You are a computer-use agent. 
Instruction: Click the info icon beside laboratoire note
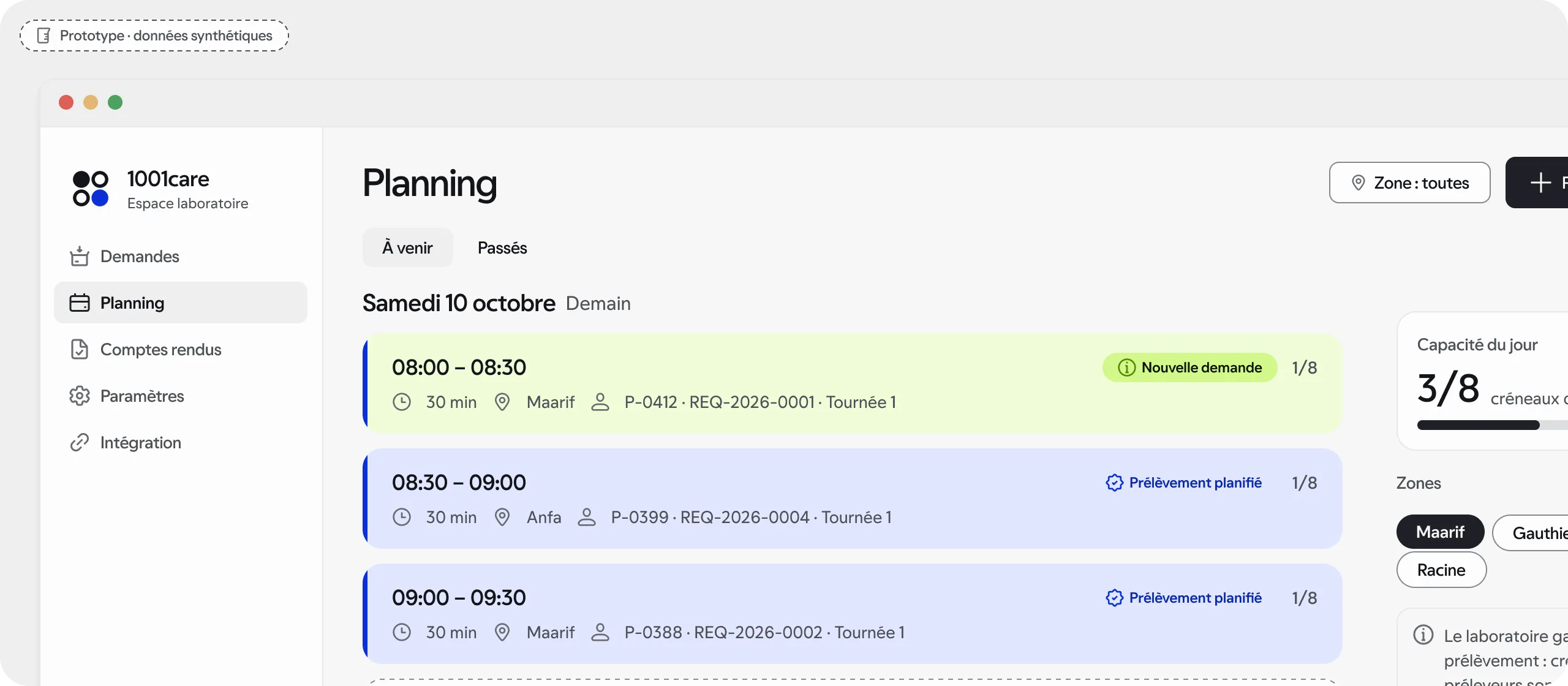pos(1423,635)
